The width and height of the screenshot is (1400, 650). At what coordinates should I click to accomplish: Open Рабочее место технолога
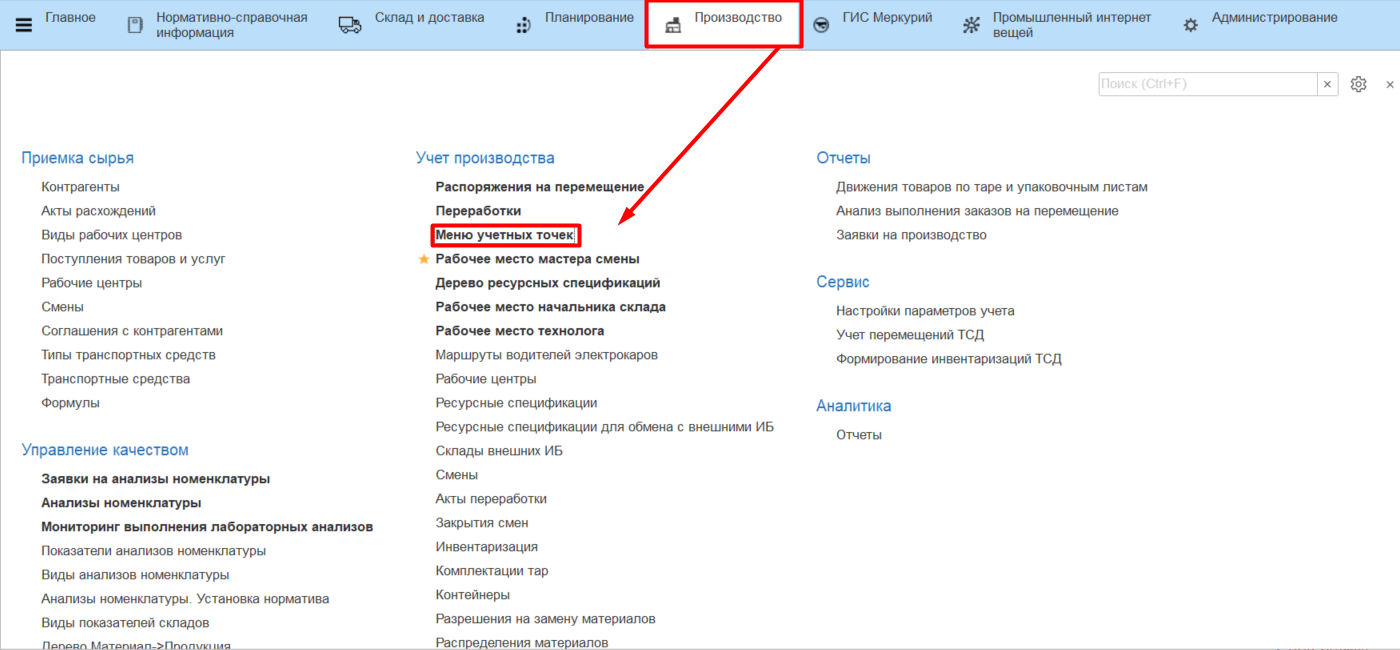pos(520,331)
